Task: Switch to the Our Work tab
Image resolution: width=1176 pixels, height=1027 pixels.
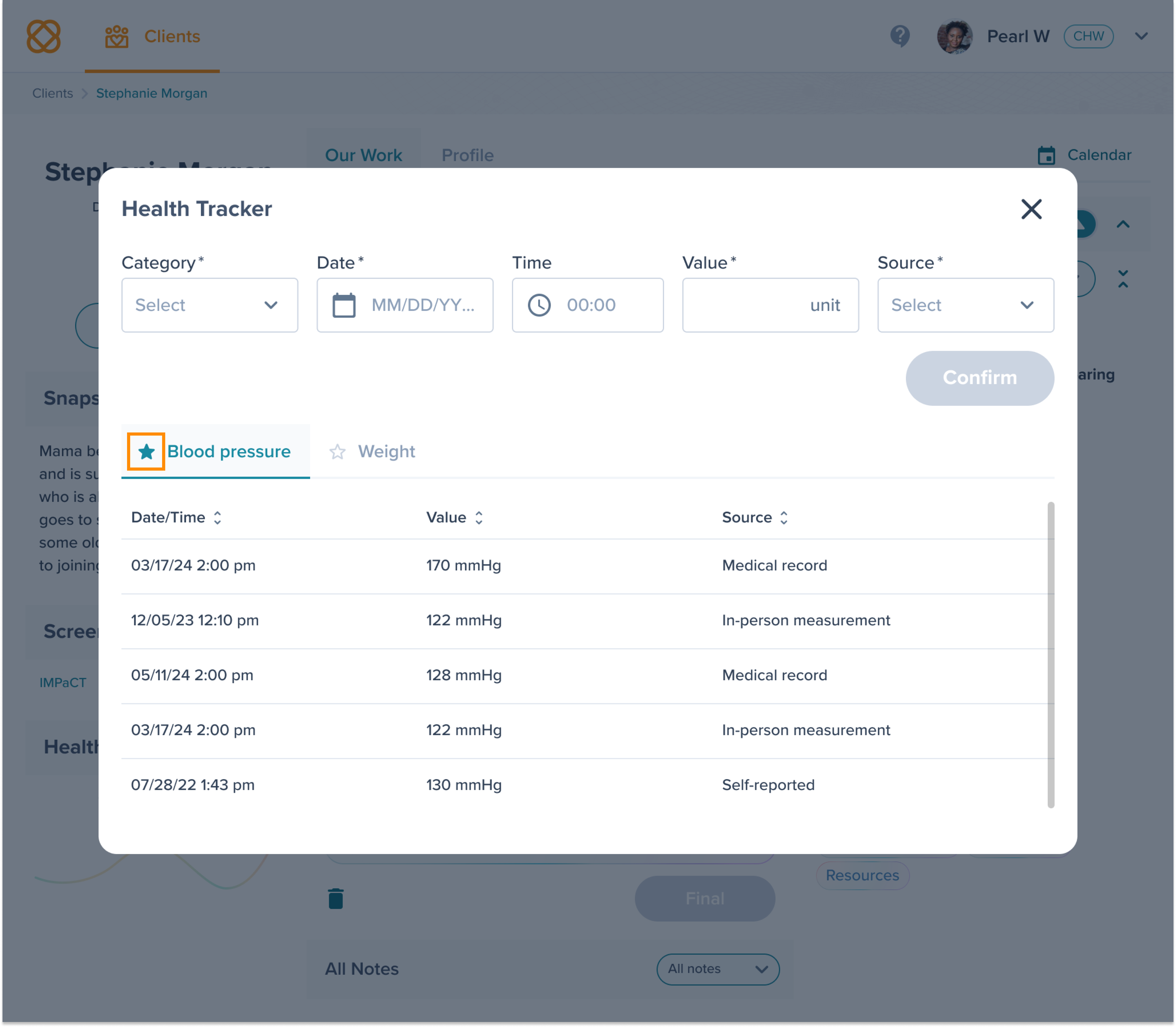Action: point(363,155)
